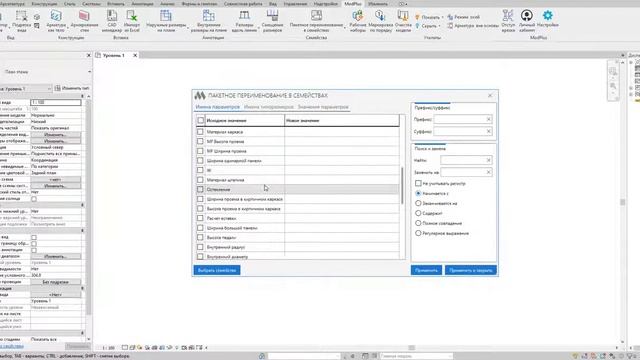Screen dimensions: 640x360
Task: Open the 'Вид' ribbon tab
Action: pyautogui.click(x=273, y=4)
